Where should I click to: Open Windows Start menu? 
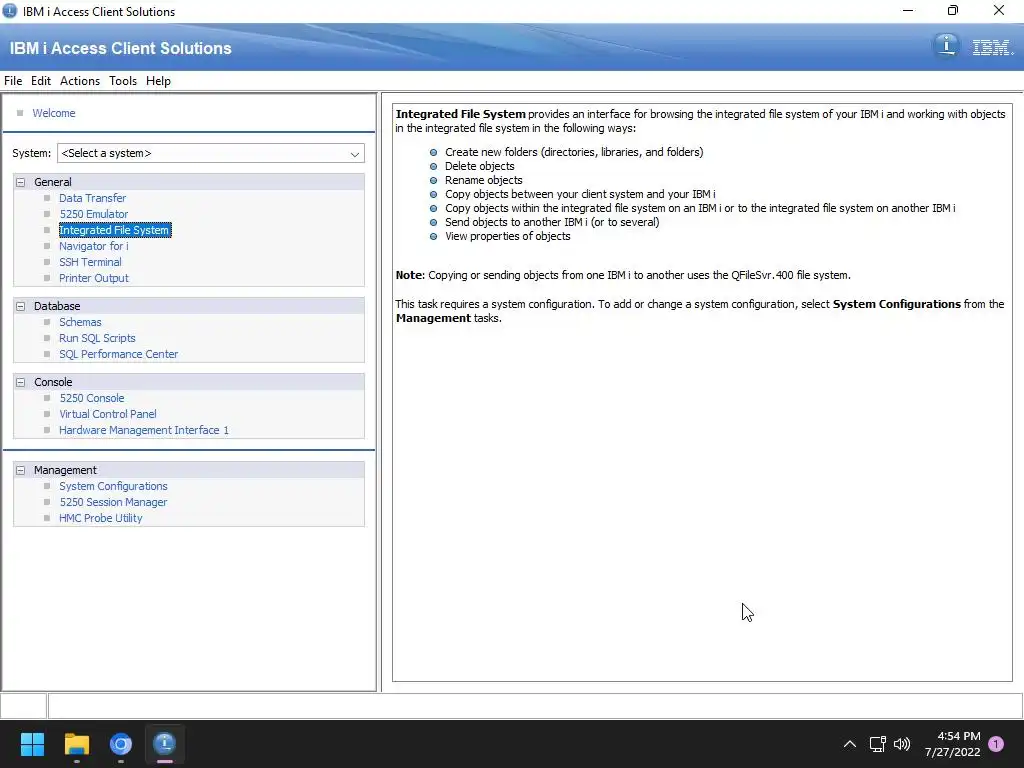pos(32,744)
